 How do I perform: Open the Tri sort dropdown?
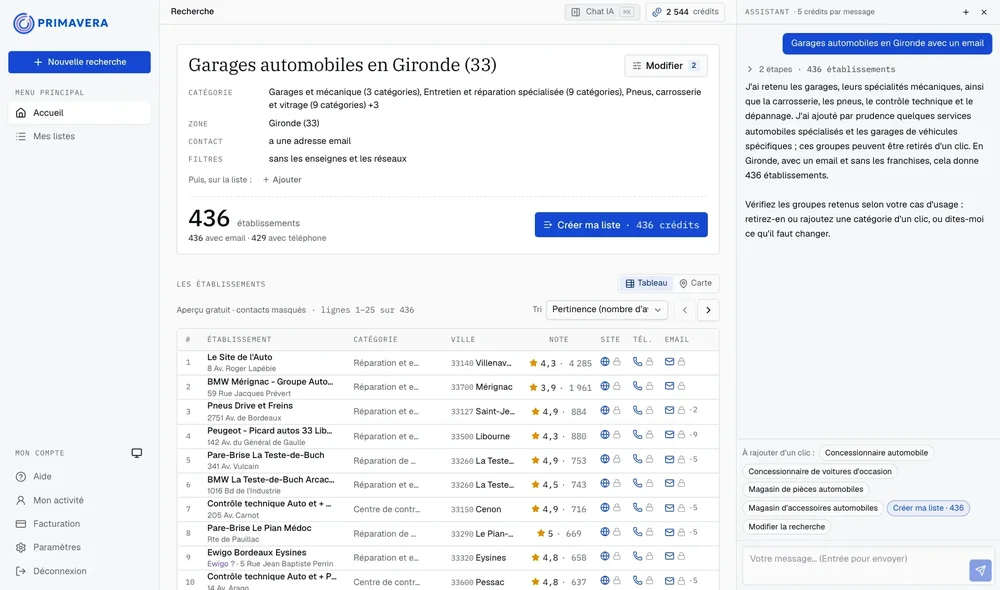coord(607,309)
